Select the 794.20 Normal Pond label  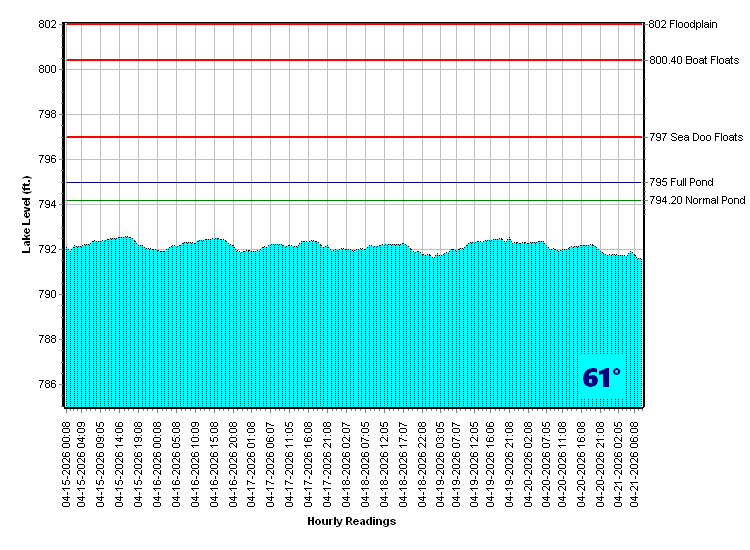pos(697,201)
